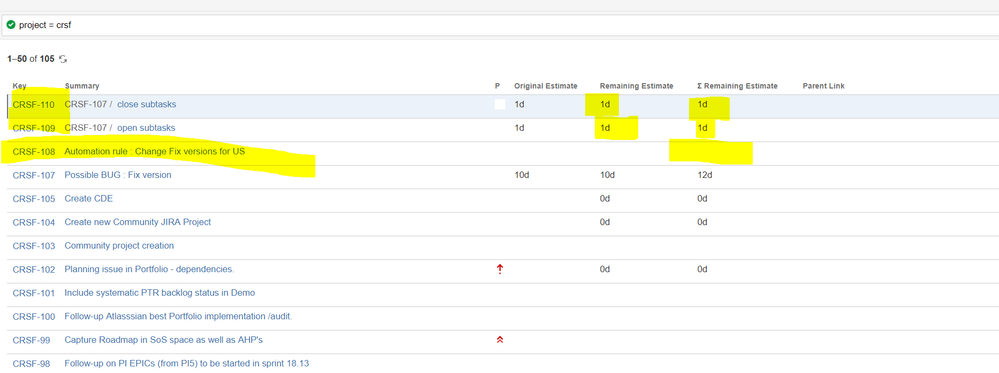Screen dimensions: 999x373
Task: Sort by Parent Link column header
Action: [824, 86]
